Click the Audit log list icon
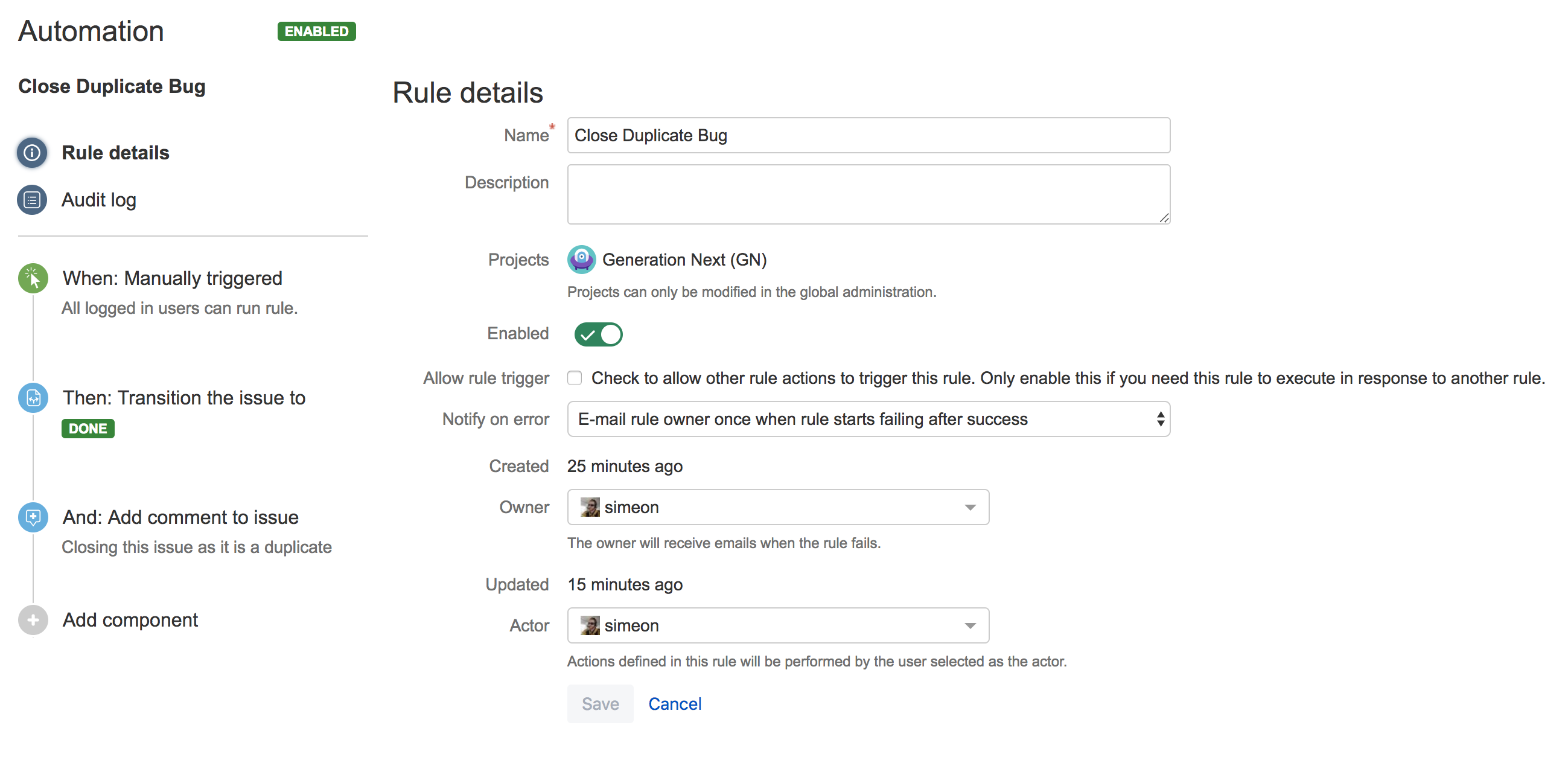1568x757 pixels. 32,200
